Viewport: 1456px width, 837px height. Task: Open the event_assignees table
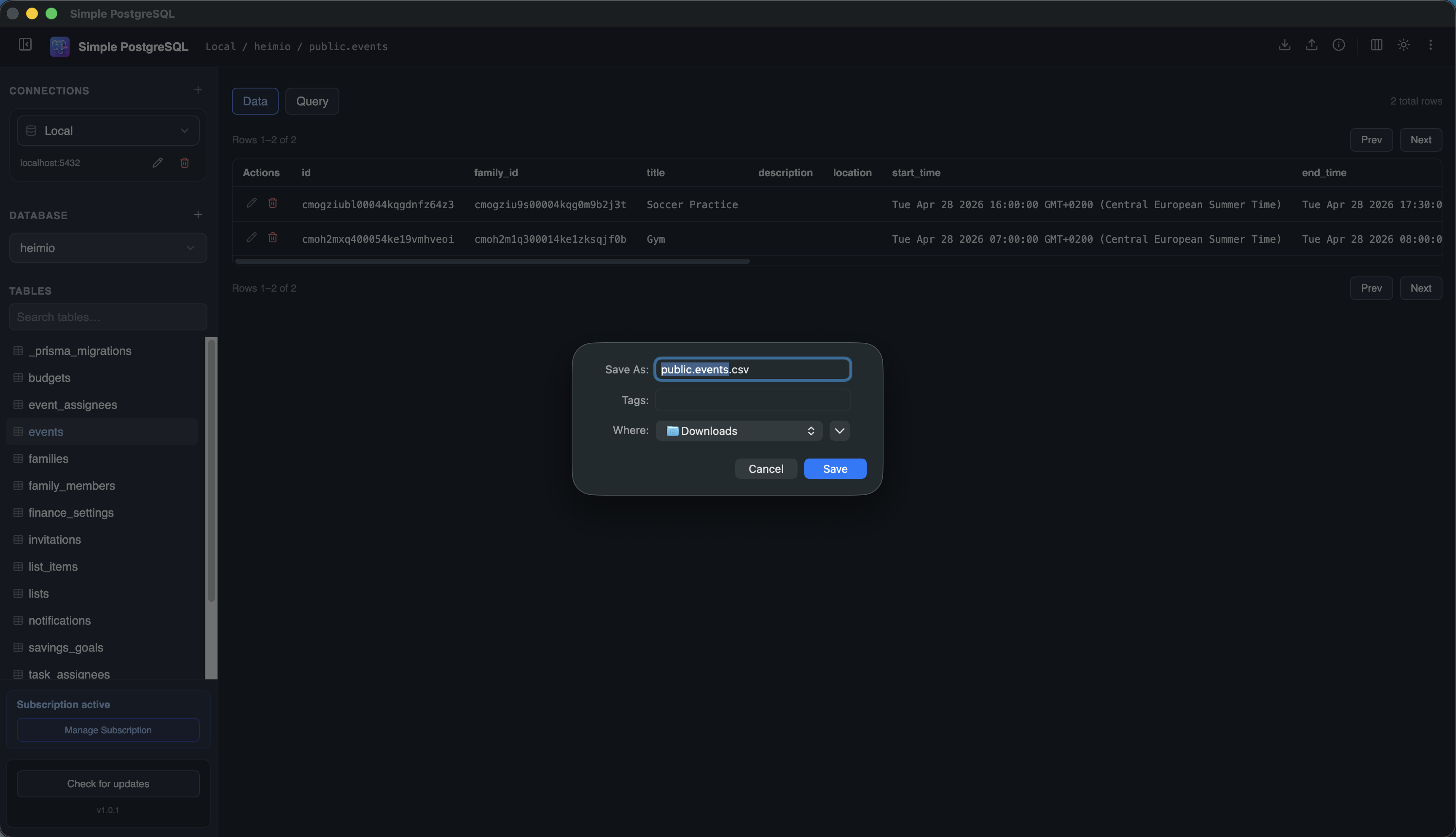pyautogui.click(x=102, y=405)
